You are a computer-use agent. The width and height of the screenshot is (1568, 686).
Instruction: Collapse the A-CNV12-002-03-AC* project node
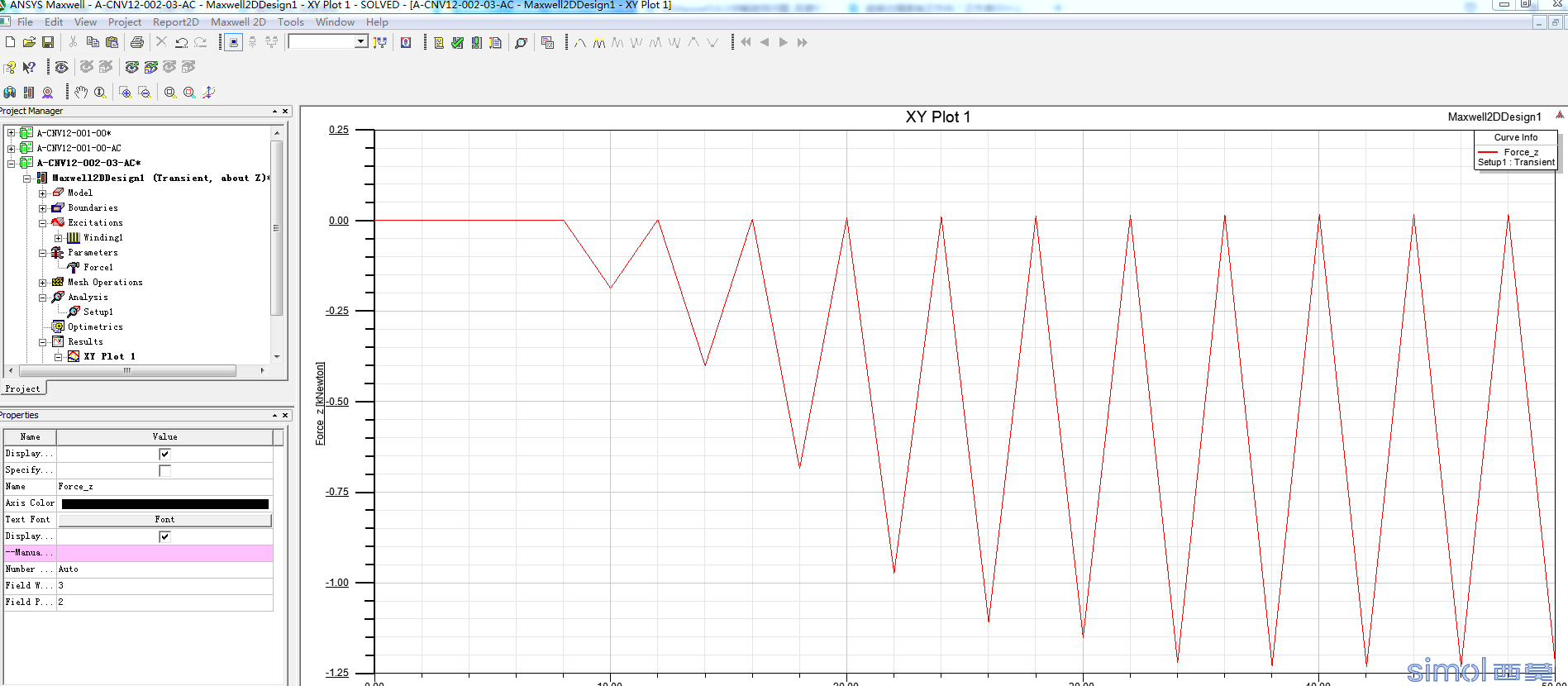point(11,163)
